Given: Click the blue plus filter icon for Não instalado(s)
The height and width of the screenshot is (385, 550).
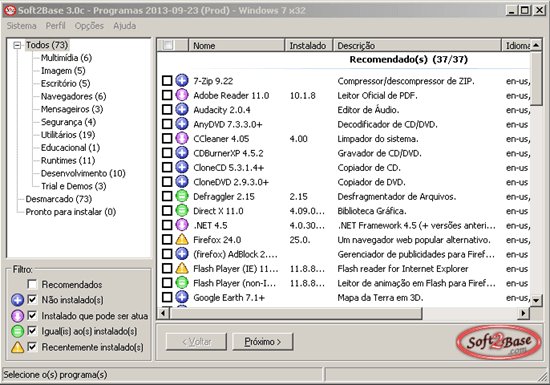Looking at the screenshot, I should click(x=17, y=300).
